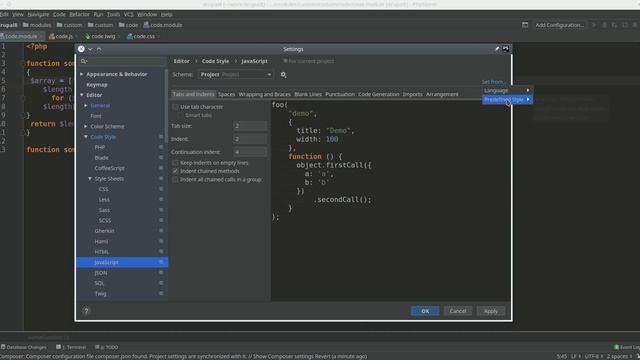This screenshot has height=360, width=640.
Task: Open the help question mark icon
Action: coord(86,311)
